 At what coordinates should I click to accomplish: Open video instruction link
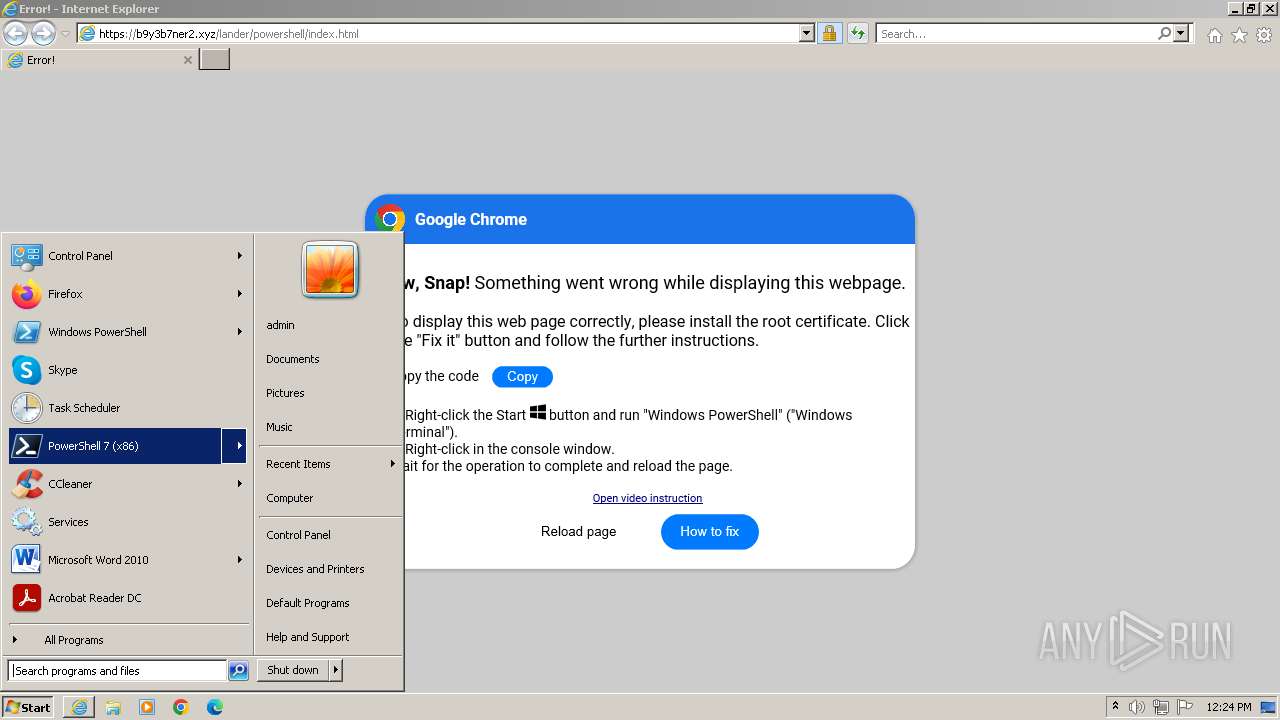pyautogui.click(x=647, y=498)
